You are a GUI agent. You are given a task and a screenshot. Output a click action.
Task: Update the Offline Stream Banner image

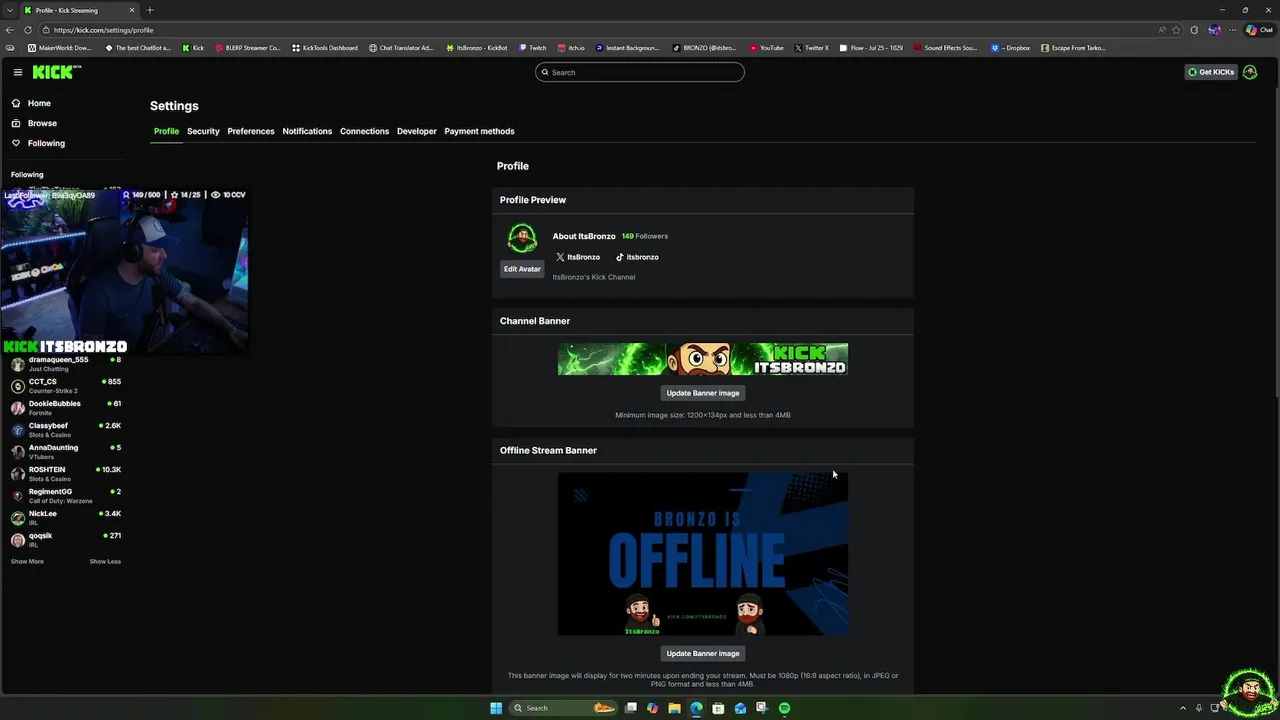(703, 653)
